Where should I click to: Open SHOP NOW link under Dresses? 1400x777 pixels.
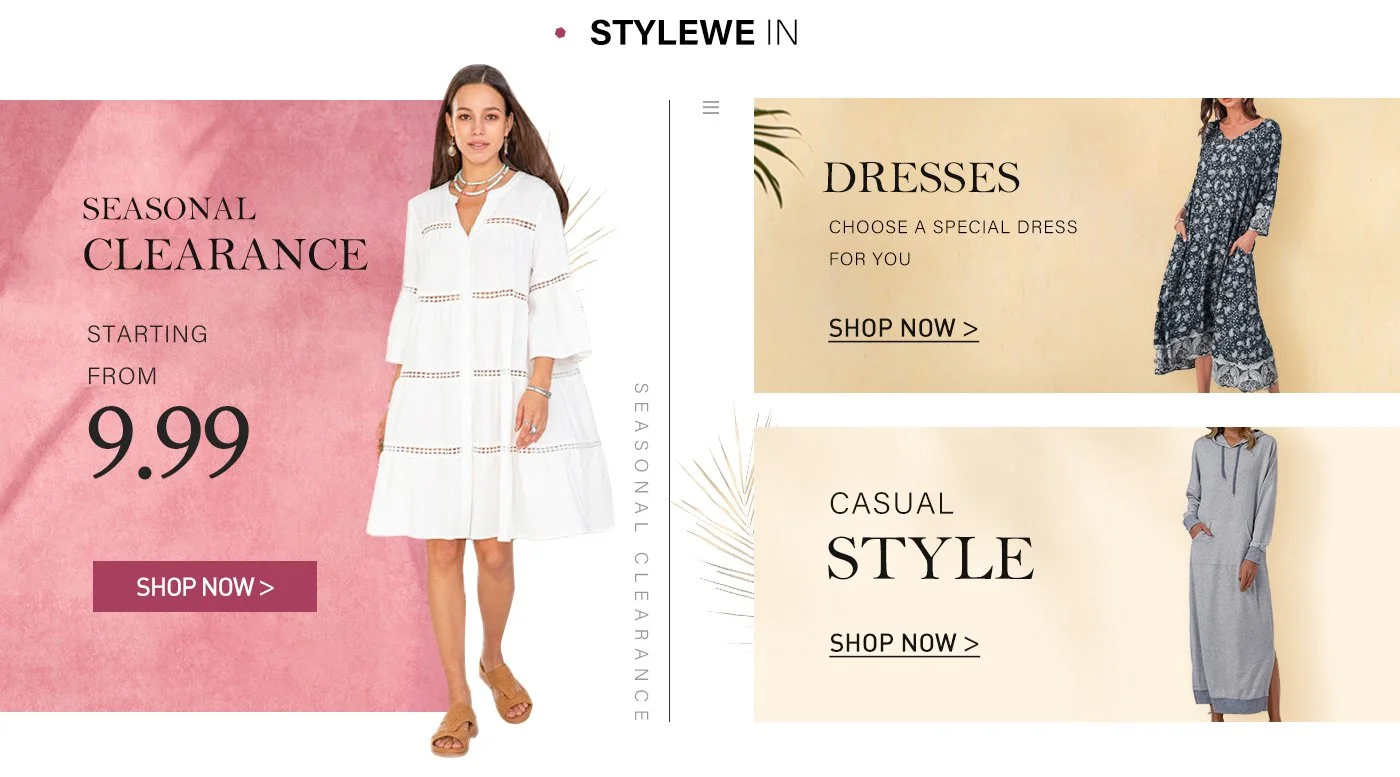coord(903,329)
